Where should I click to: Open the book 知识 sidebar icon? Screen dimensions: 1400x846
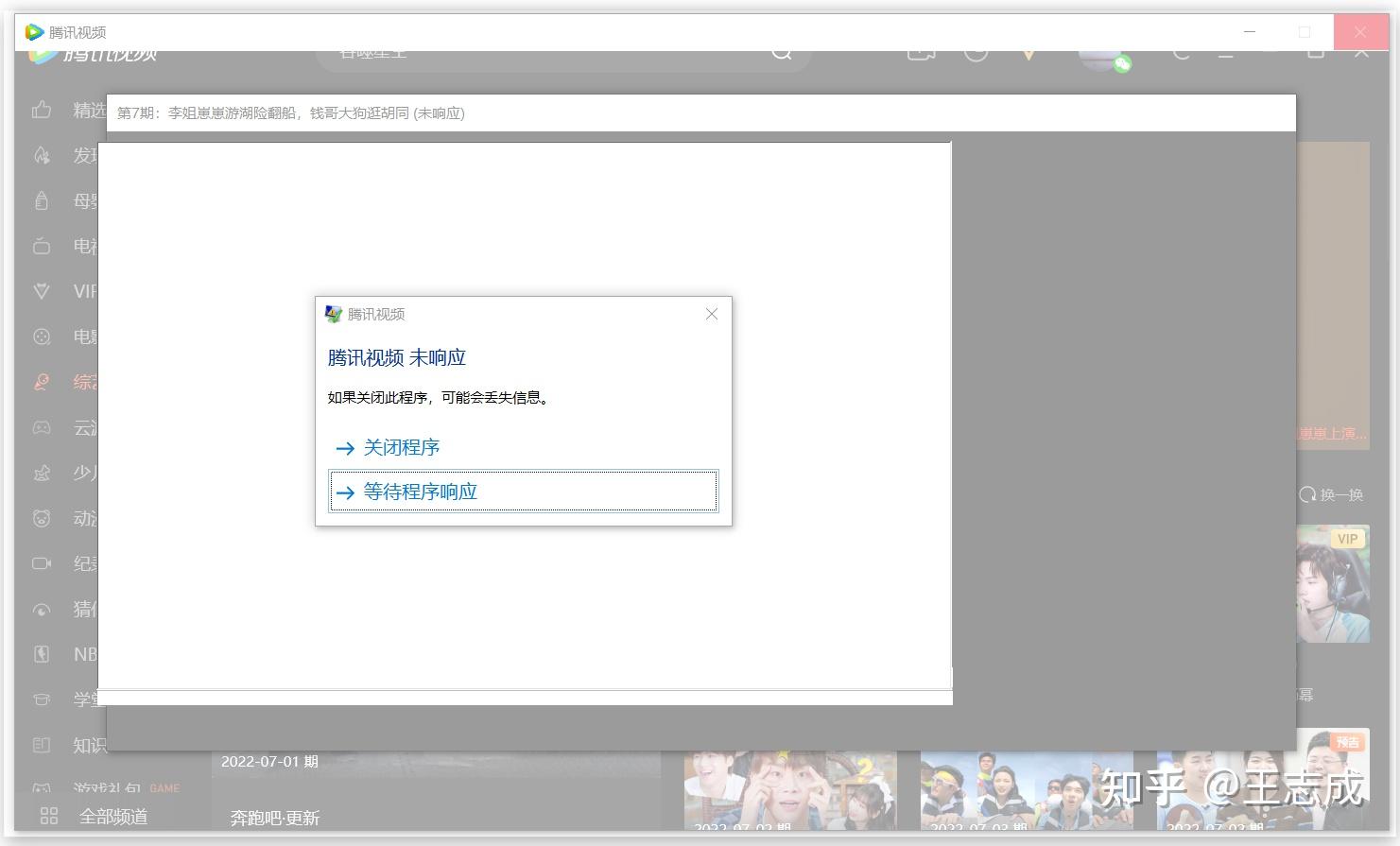point(42,745)
